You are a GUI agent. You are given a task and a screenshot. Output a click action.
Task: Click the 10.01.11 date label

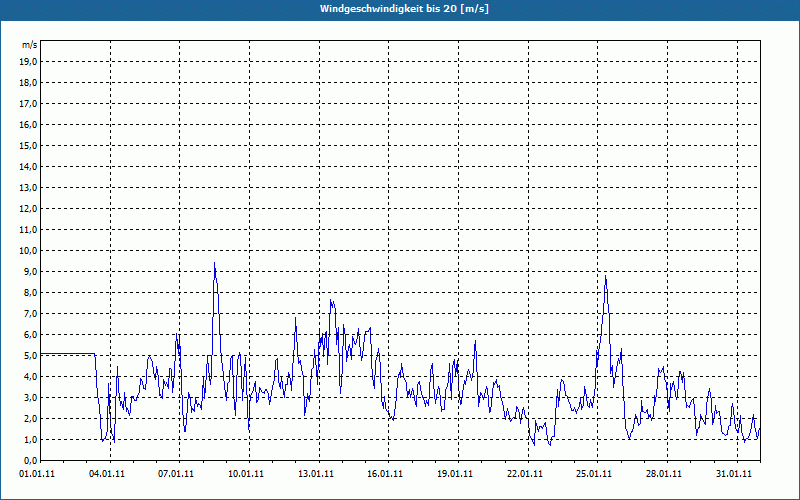click(246, 473)
